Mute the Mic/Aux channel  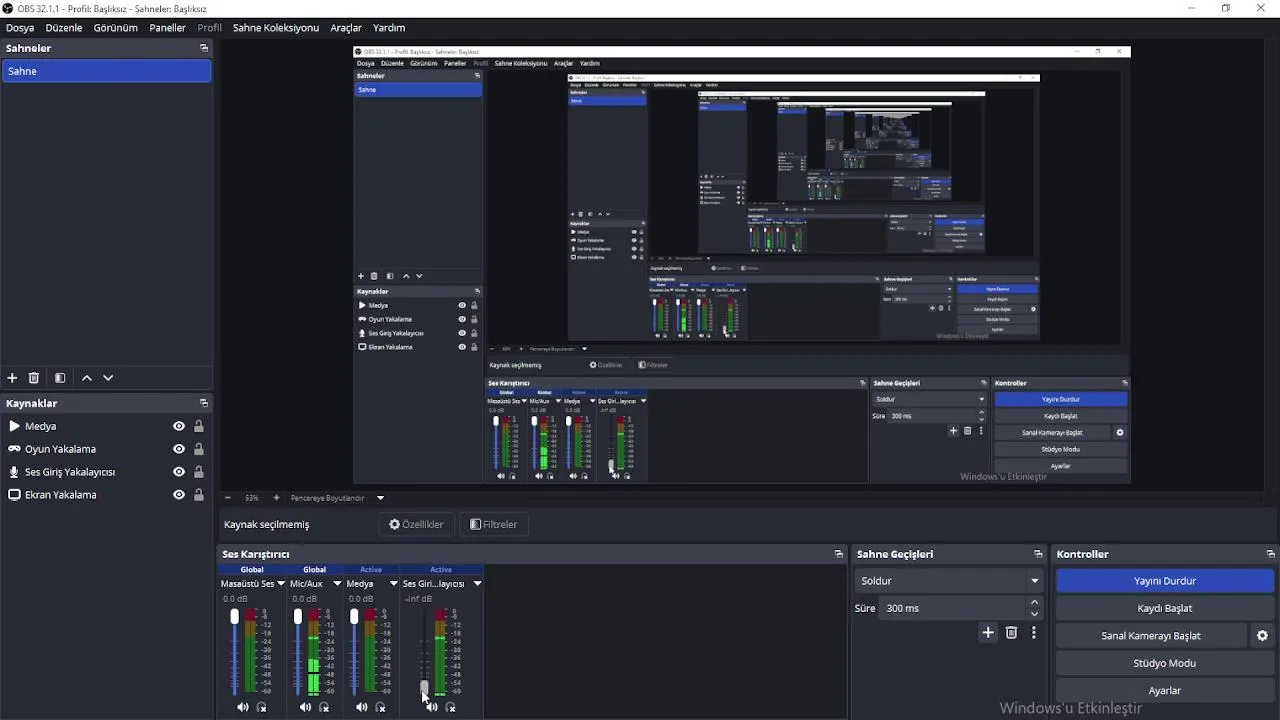coord(305,707)
